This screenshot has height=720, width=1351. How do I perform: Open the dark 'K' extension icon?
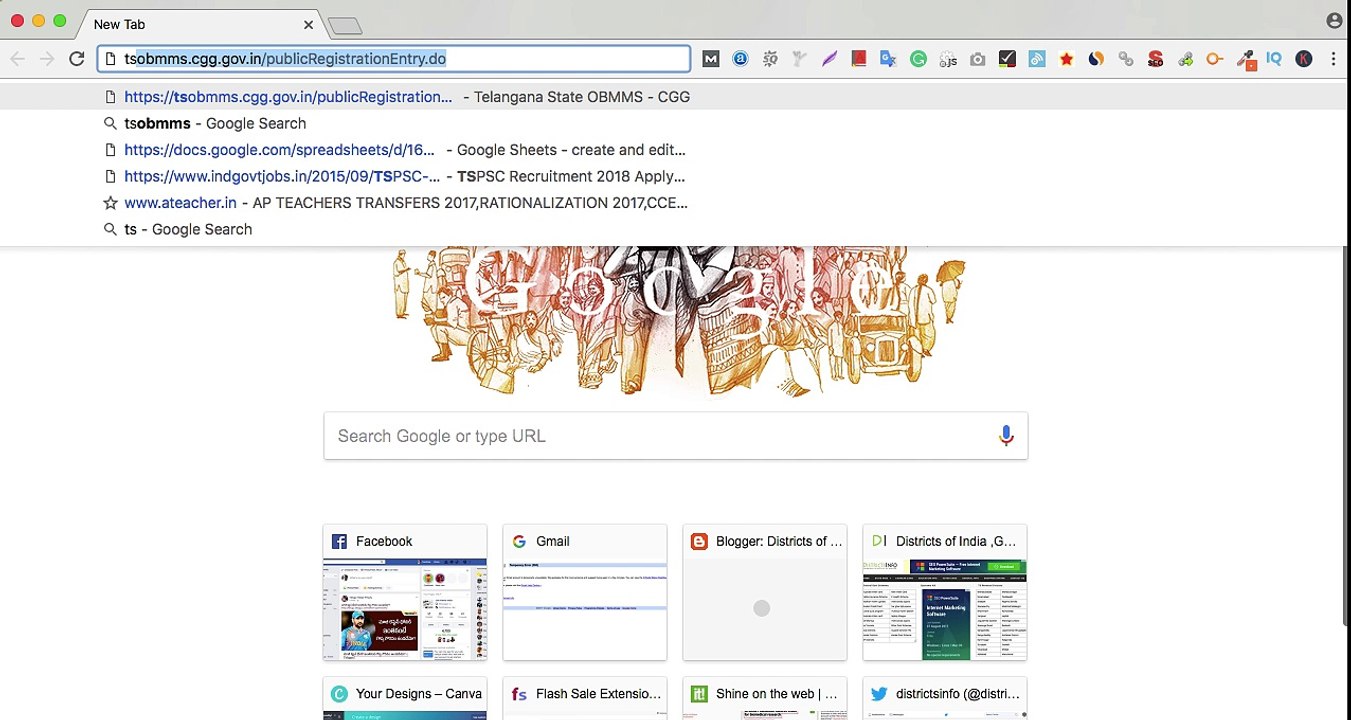click(1304, 59)
